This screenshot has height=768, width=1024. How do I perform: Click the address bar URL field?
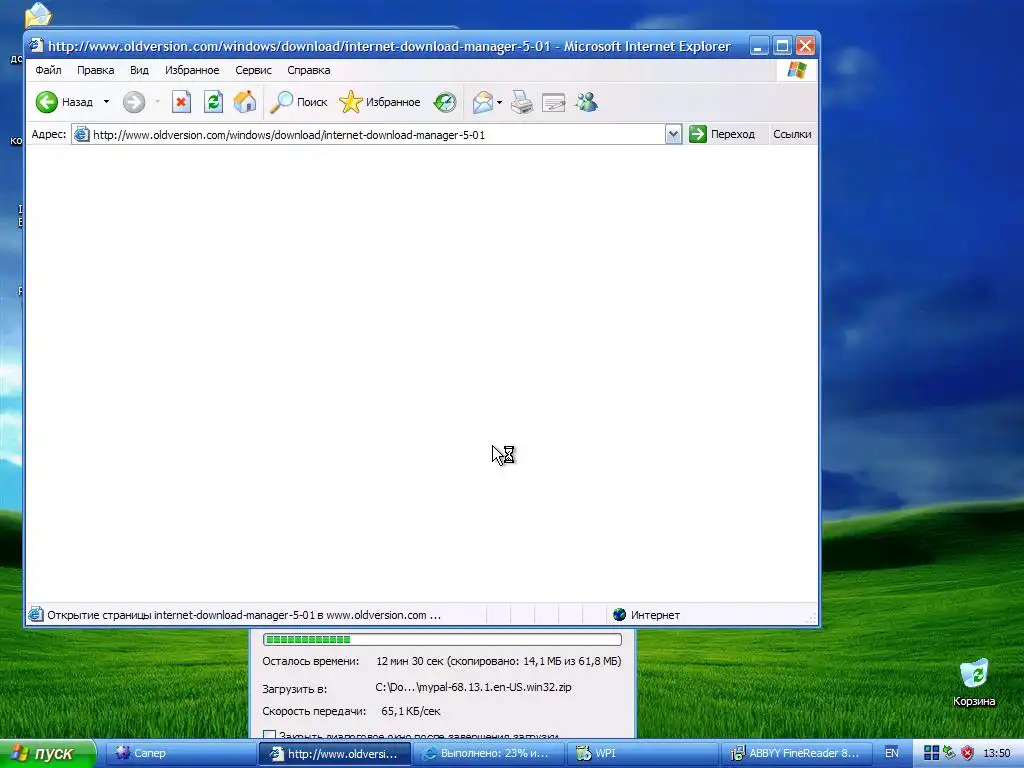377,135
